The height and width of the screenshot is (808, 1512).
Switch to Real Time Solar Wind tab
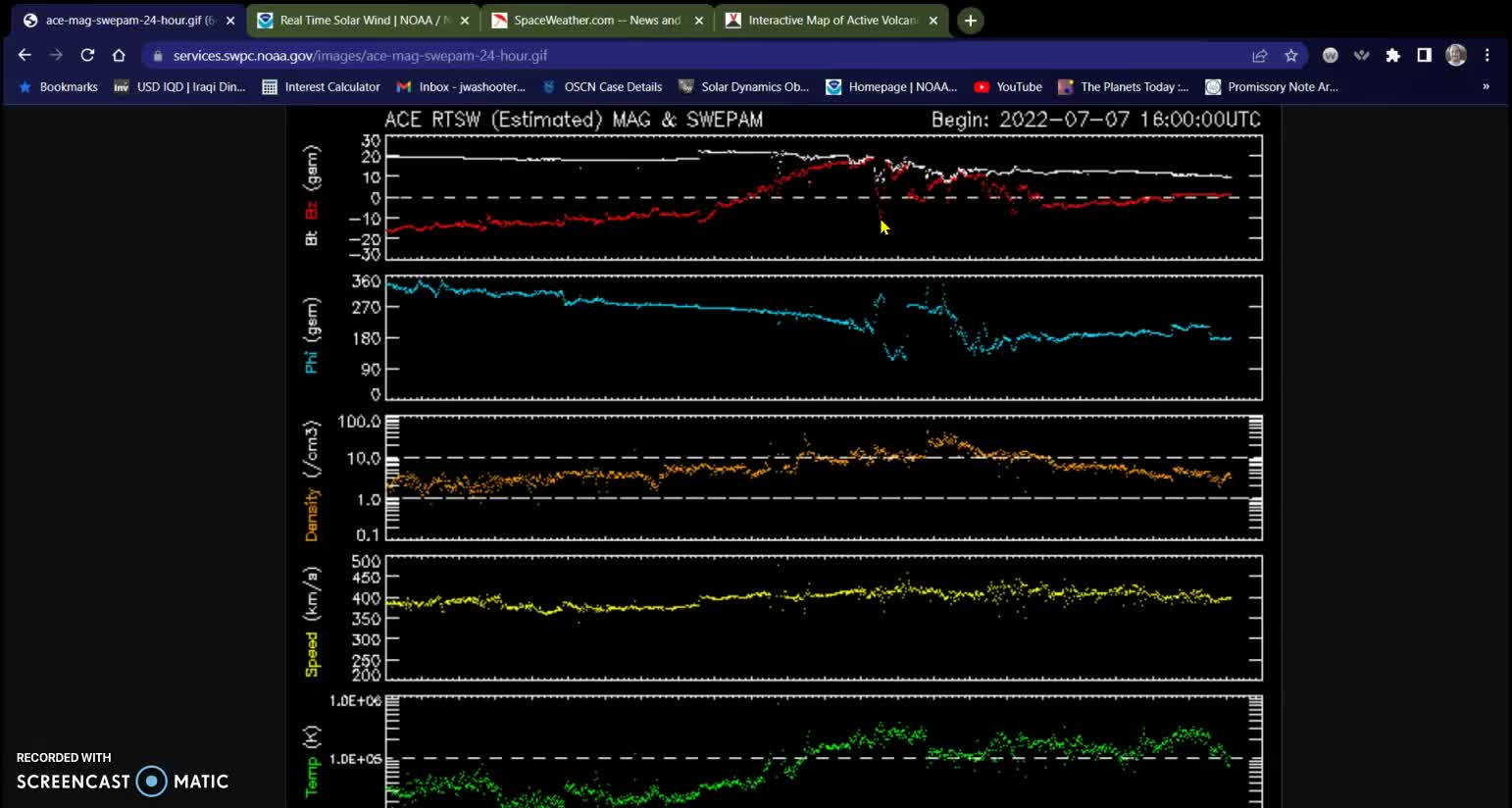tap(363, 21)
